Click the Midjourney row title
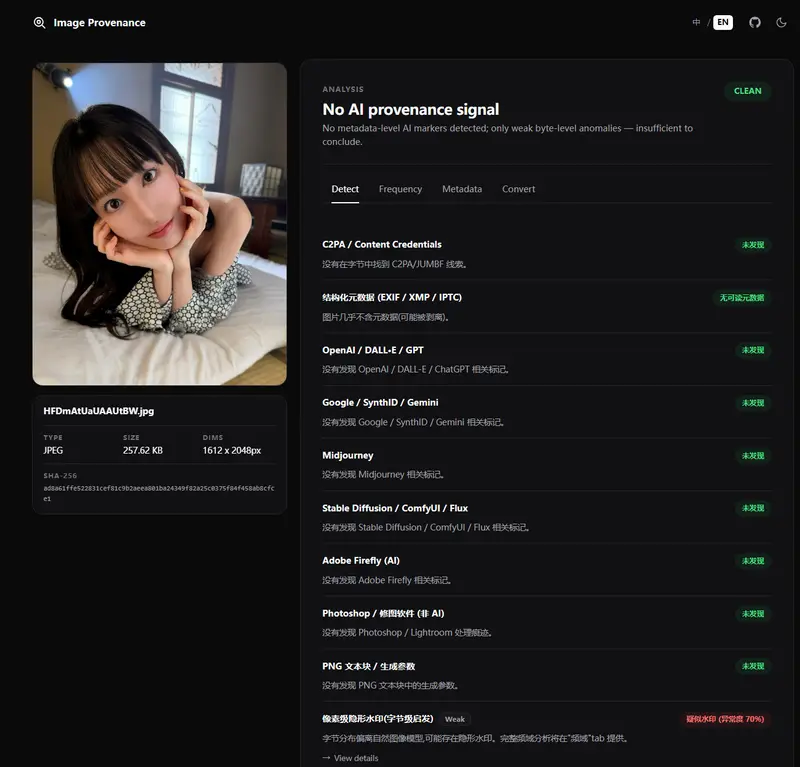This screenshot has height=767, width=800. [x=348, y=455]
